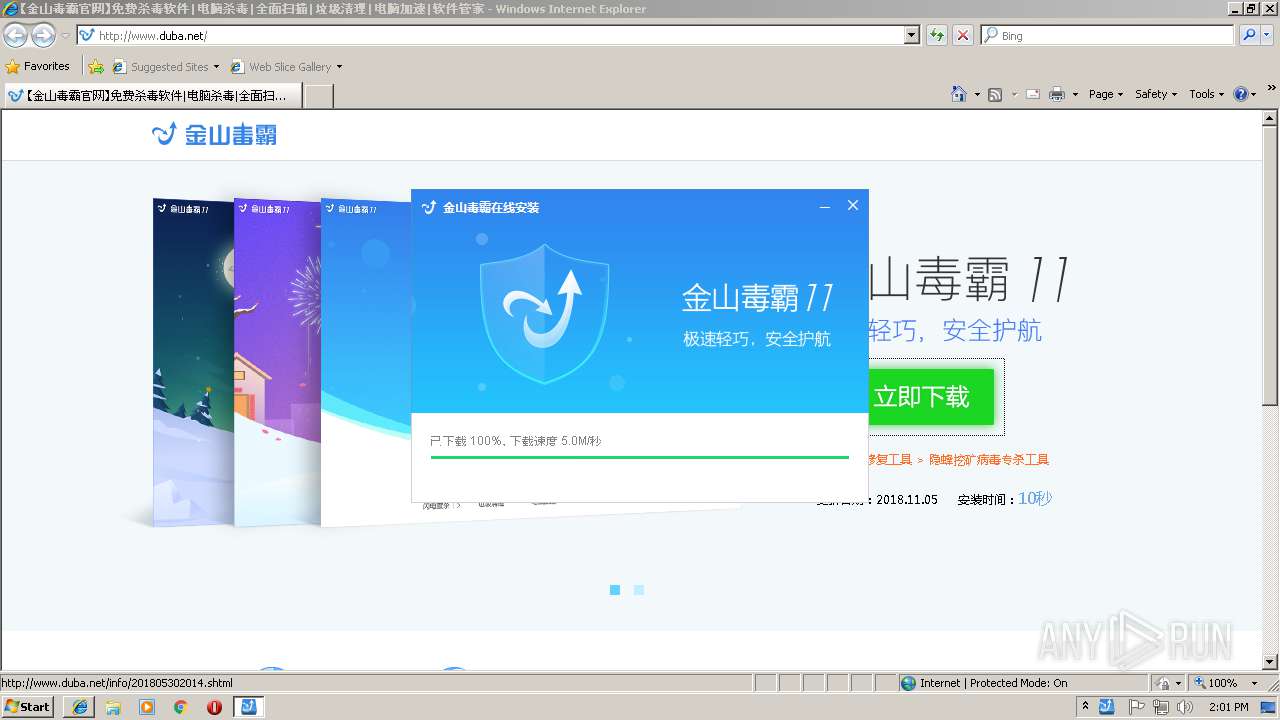Image resolution: width=1280 pixels, height=720 pixels.
Task: Click the Add to Favorites Bar icon
Action: click(96, 66)
